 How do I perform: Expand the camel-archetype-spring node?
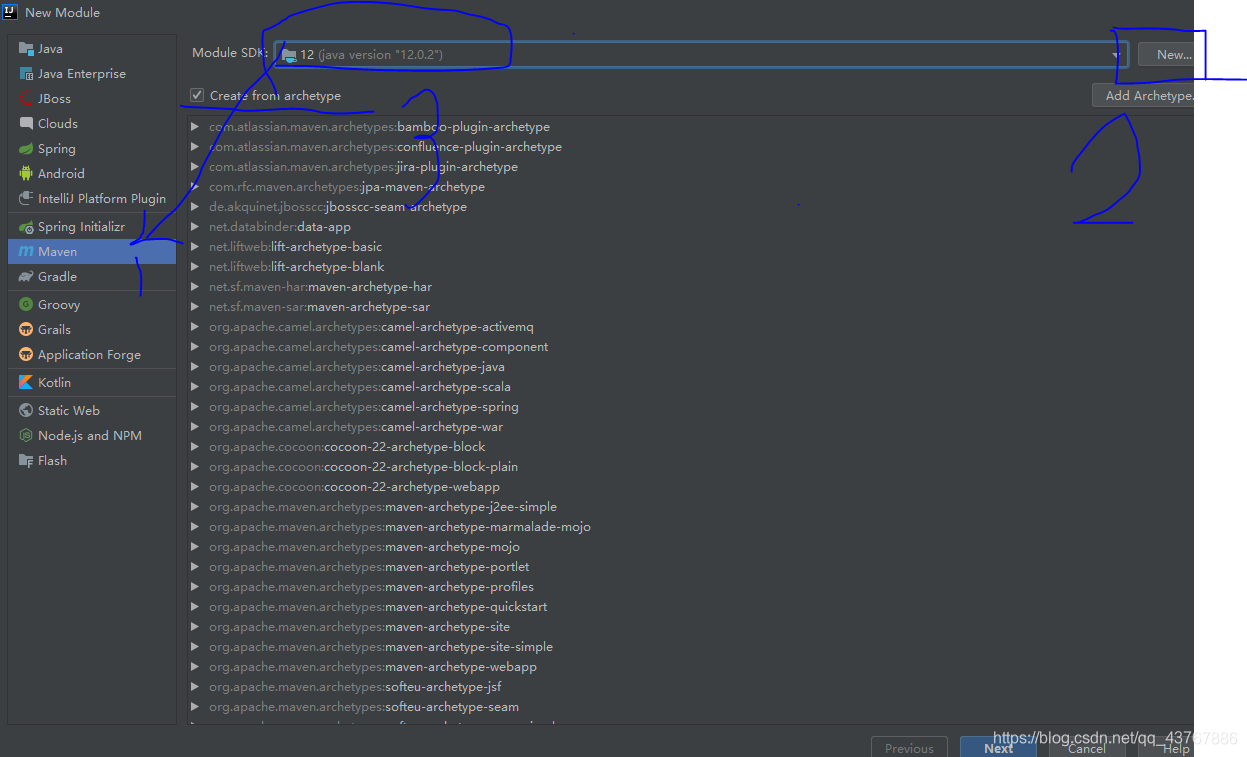195,407
